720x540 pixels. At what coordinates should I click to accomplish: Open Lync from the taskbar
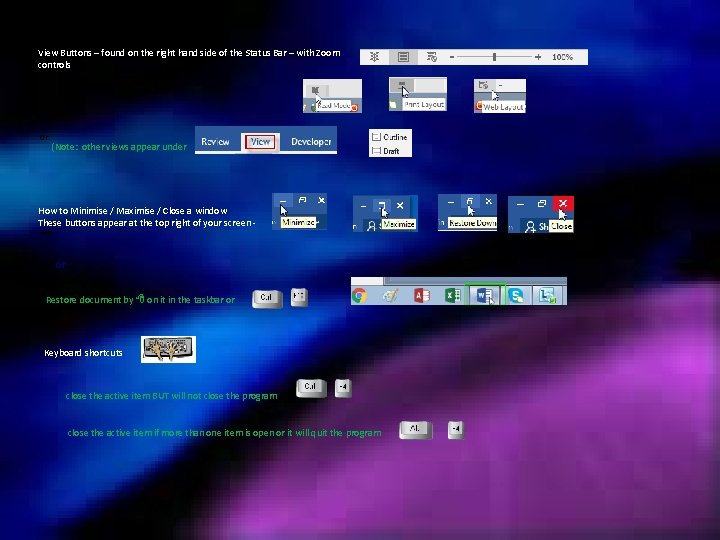pos(547,296)
